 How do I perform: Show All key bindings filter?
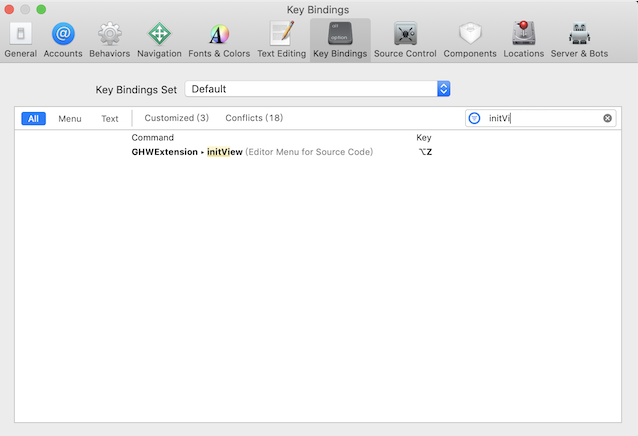(x=33, y=118)
